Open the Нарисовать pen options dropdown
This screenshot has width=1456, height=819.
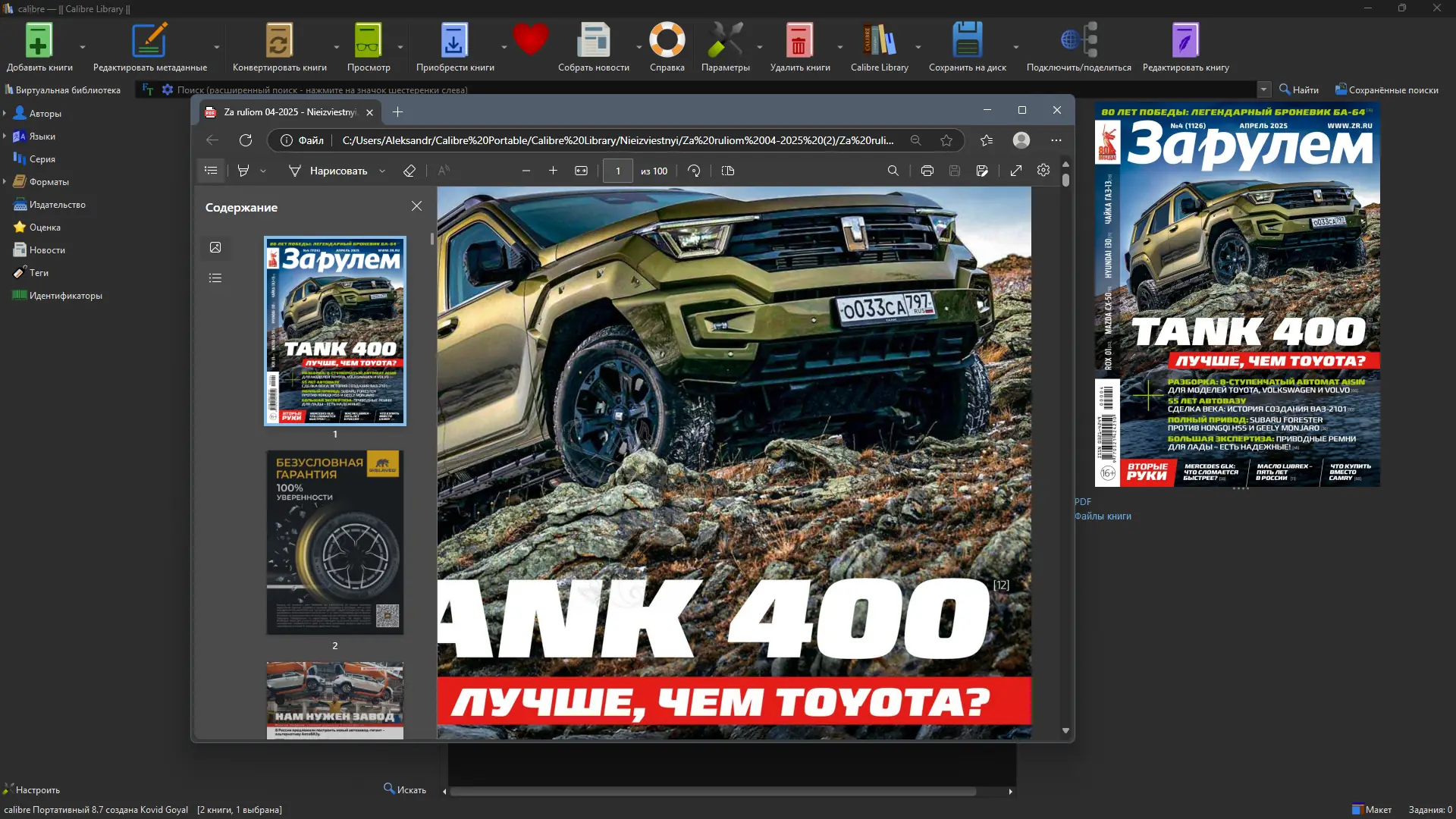(x=383, y=170)
